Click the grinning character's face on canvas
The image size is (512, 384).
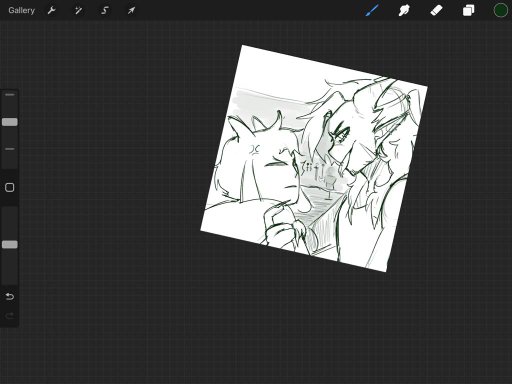coord(347,143)
